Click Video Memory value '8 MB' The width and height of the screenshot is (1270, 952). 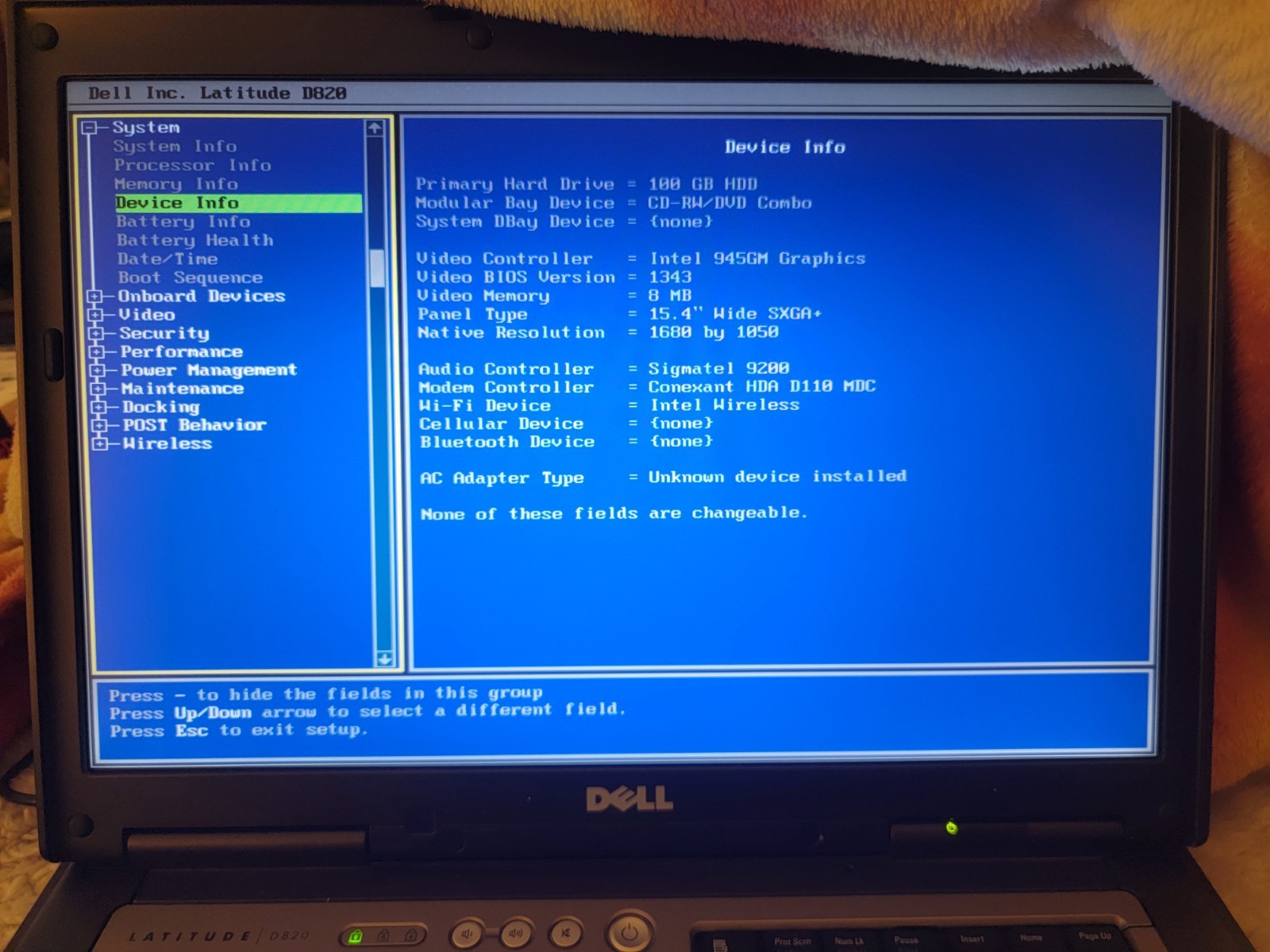(x=670, y=295)
